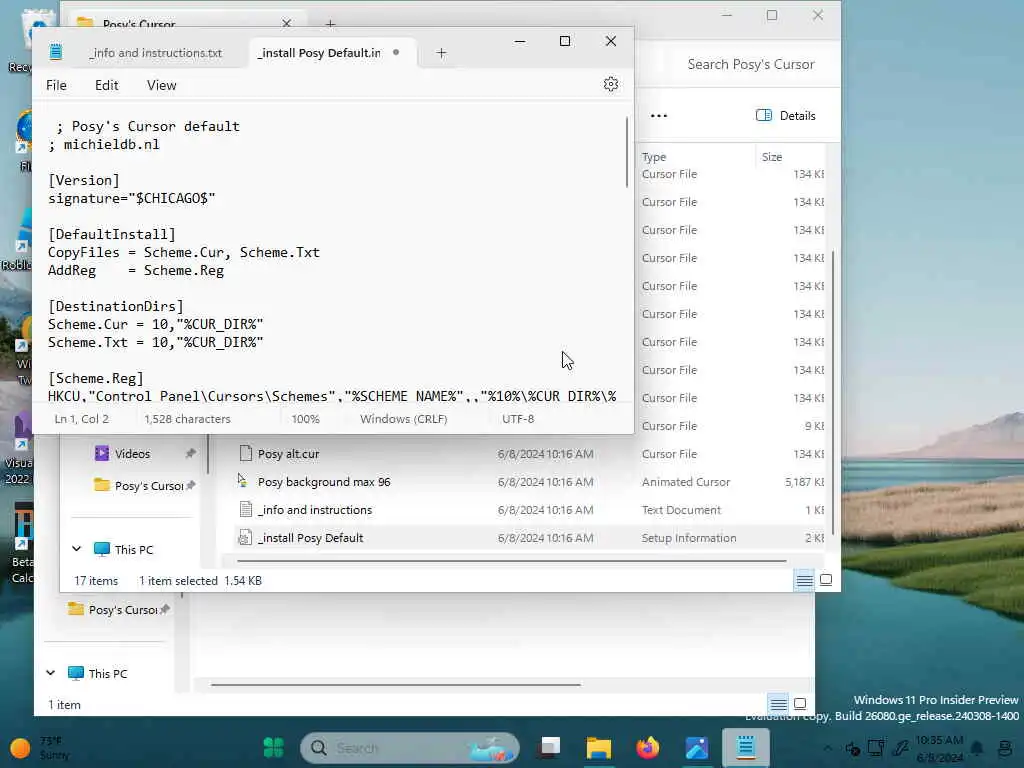Open Posy's Cursor pinned folder in front Explorer sidebar
This screenshot has height=768, width=1024.
coord(148,486)
